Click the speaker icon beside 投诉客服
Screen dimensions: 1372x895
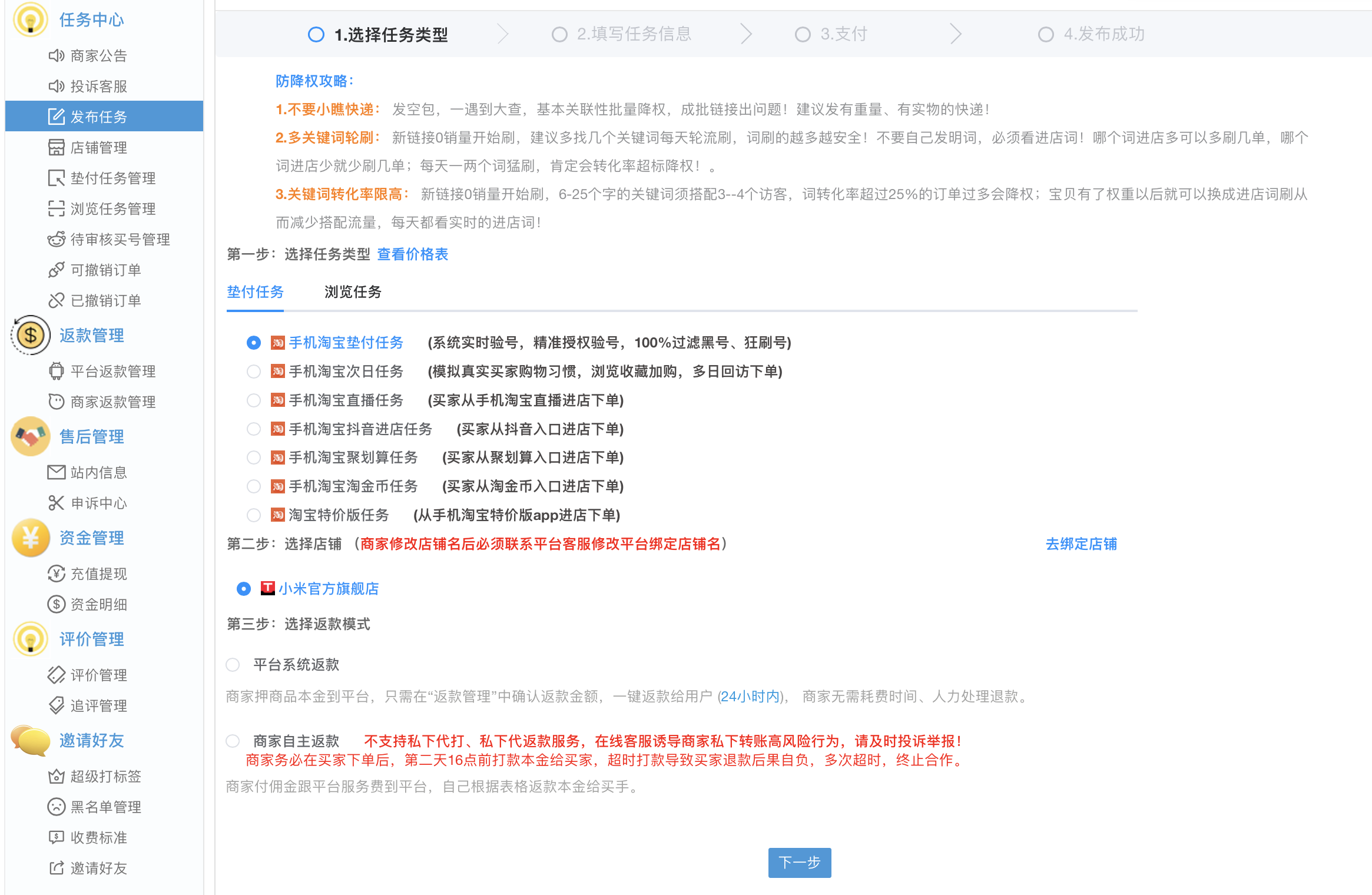point(56,87)
